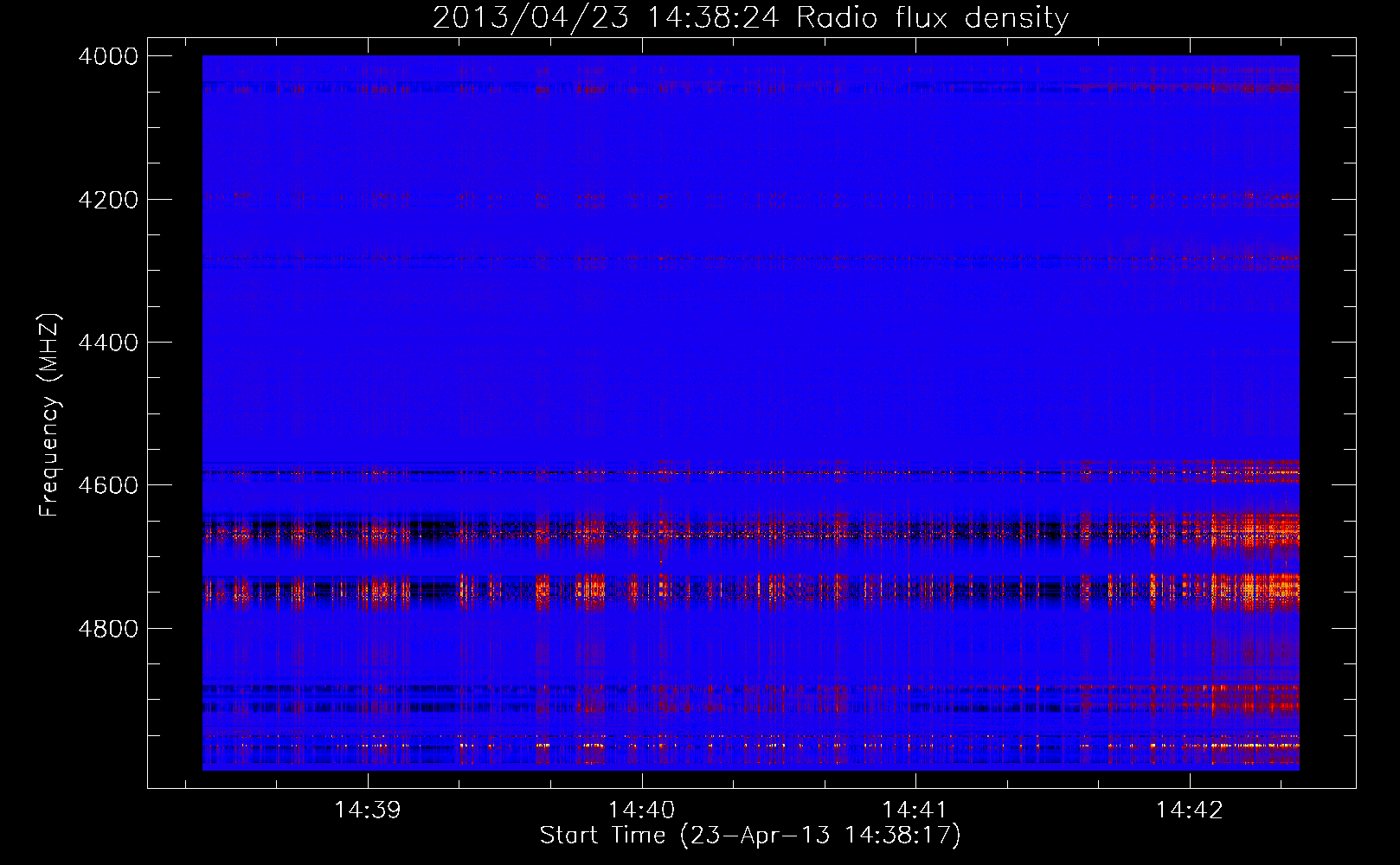Click the 14:40 time tick label
Screen dimensions: 1400x865
641,811
